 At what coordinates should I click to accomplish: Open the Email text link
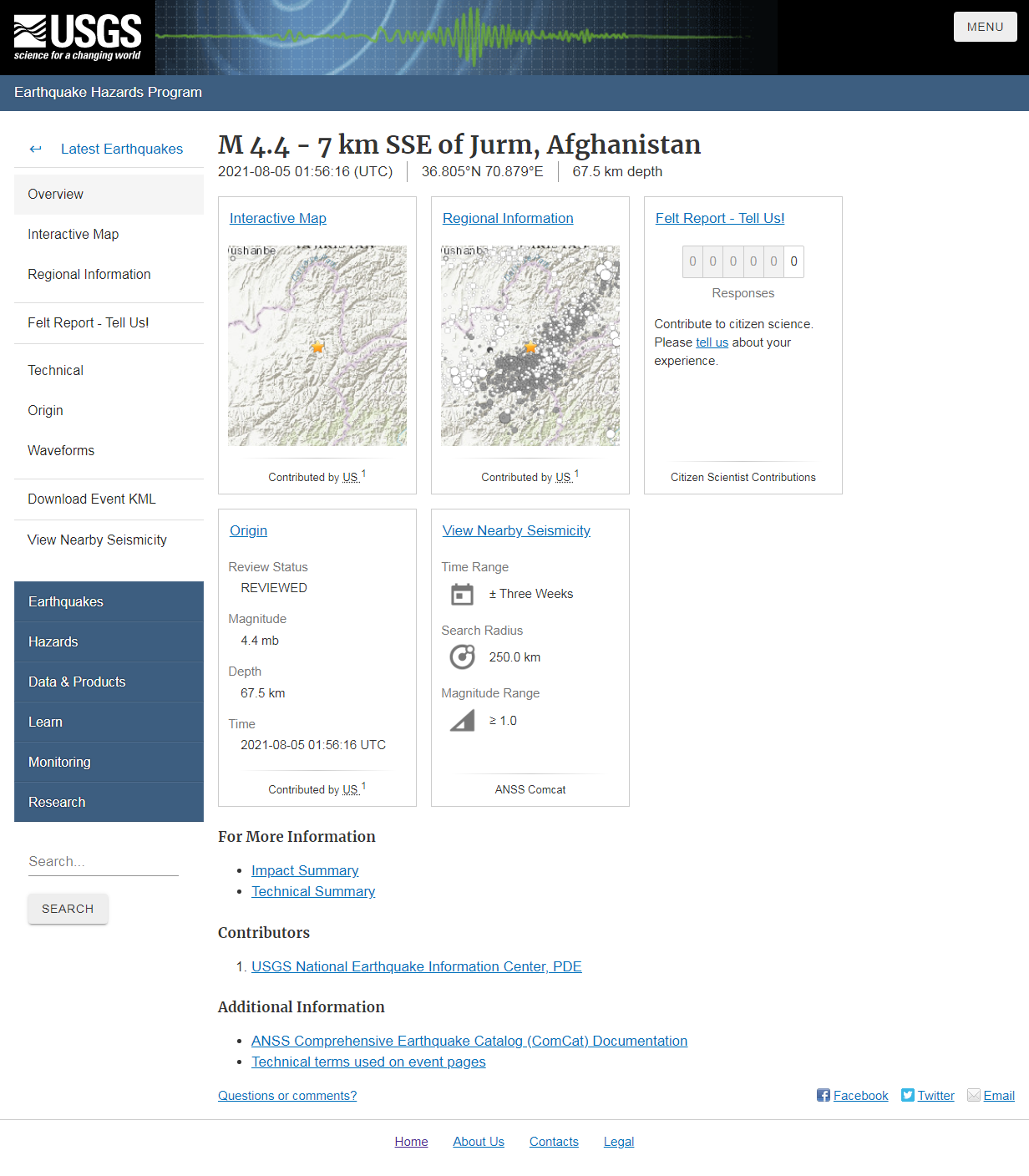click(x=999, y=1096)
